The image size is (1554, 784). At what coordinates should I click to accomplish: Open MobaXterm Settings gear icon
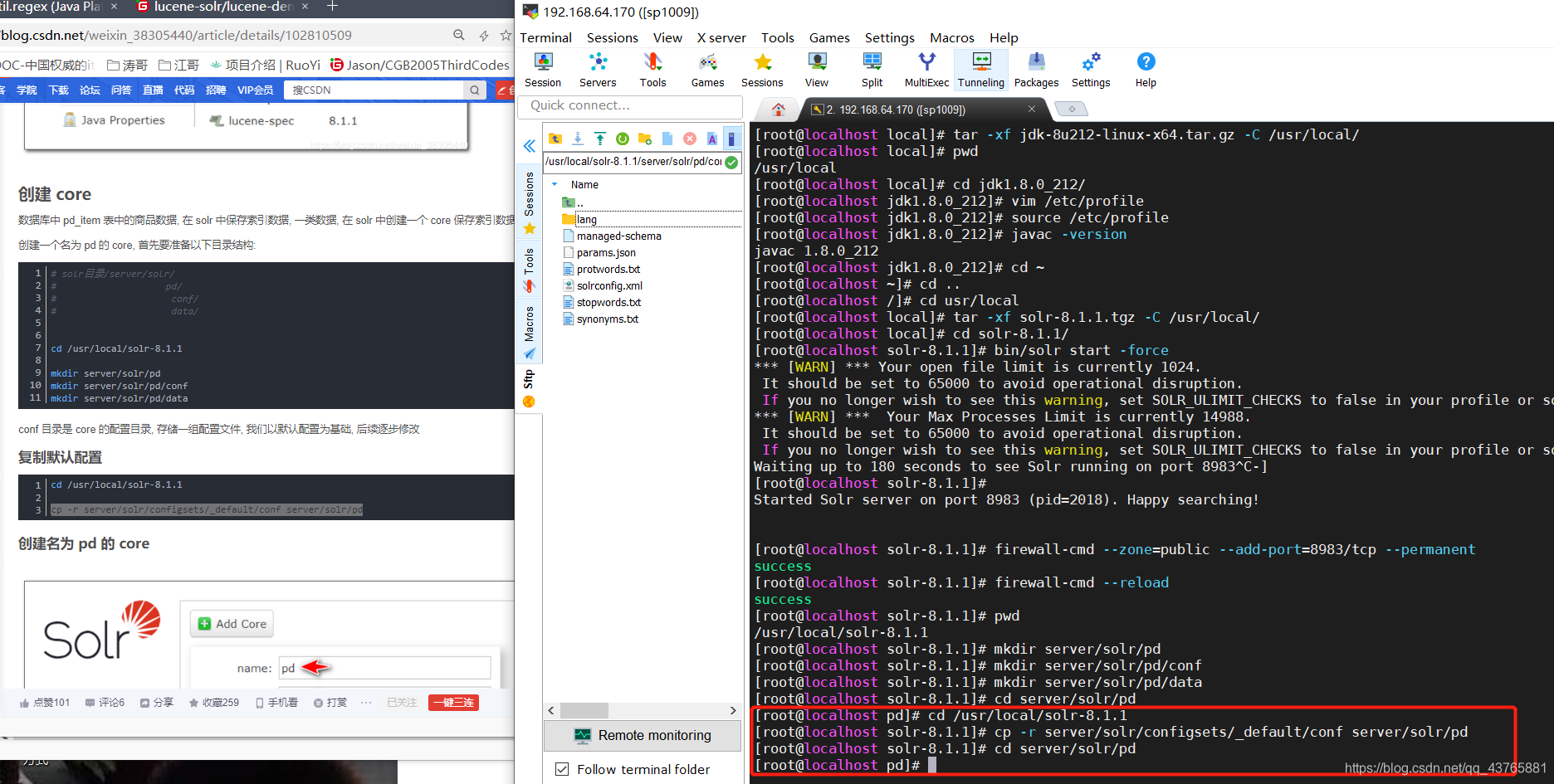tap(1091, 70)
